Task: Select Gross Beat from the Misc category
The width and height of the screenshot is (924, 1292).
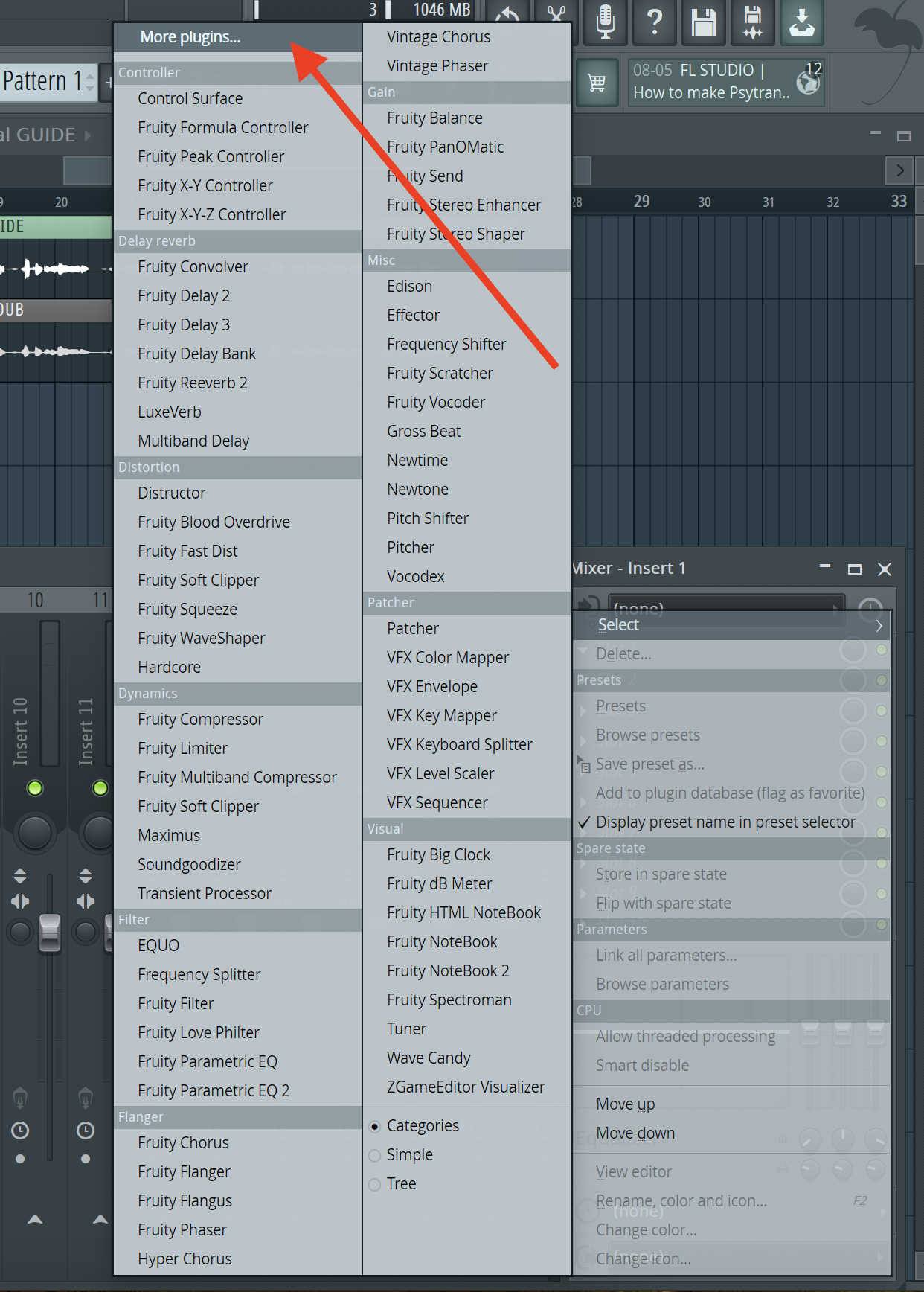Action: pos(423,432)
